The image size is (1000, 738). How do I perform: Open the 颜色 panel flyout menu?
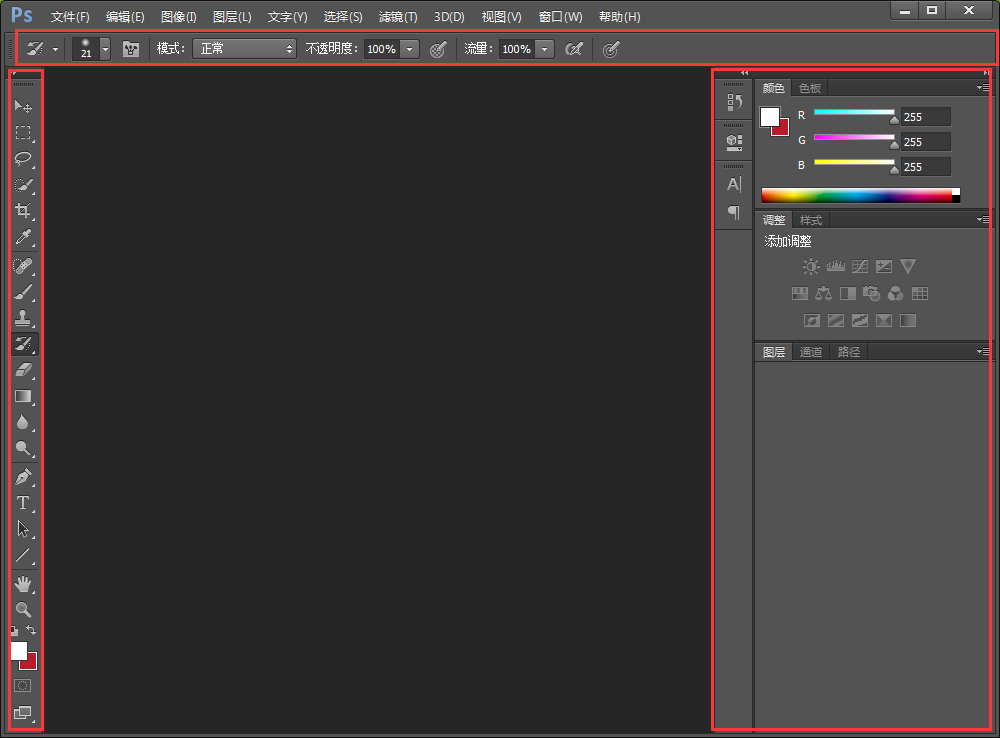click(x=983, y=87)
